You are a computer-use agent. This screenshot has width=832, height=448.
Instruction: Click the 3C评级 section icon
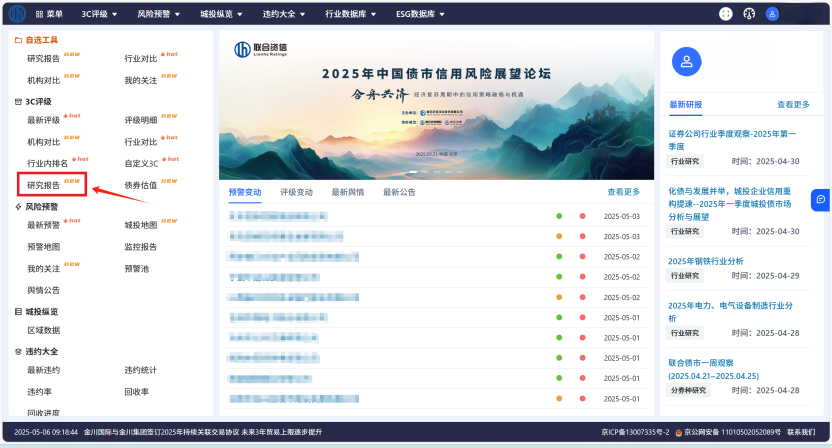pos(18,101)
